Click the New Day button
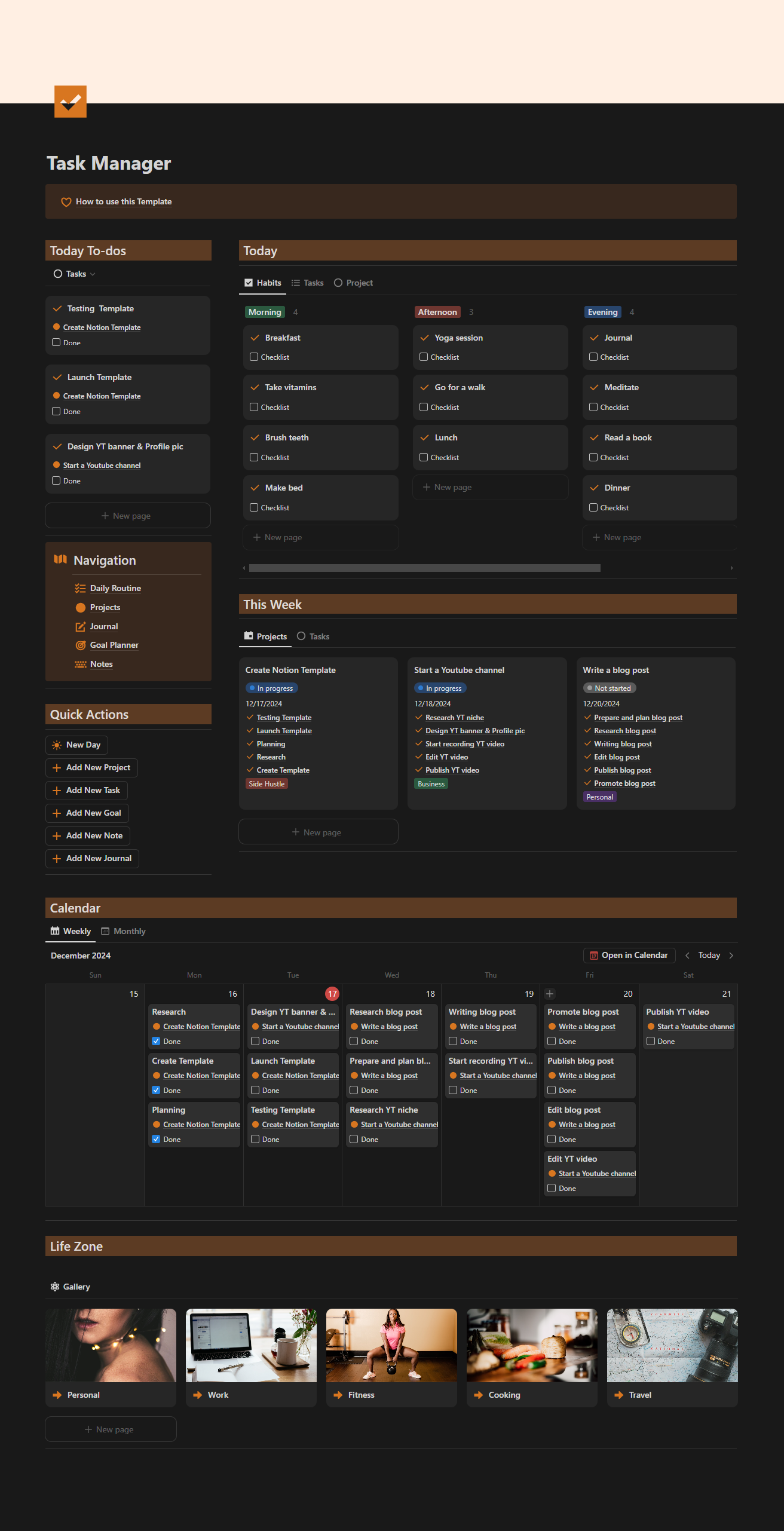The height and width of the screenshot is (1531, 784). [x=76, y=745]
